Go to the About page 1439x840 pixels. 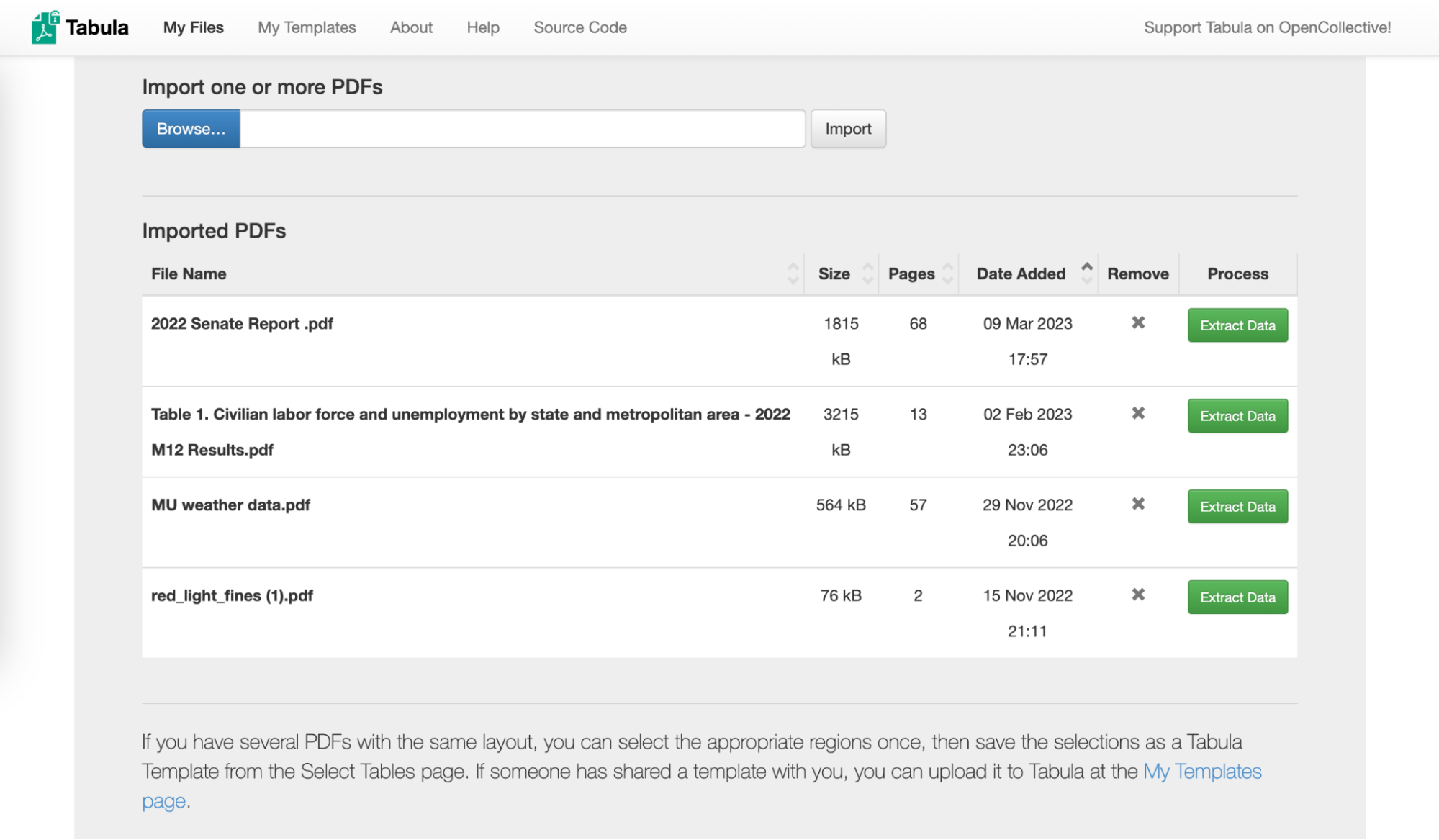411,27
